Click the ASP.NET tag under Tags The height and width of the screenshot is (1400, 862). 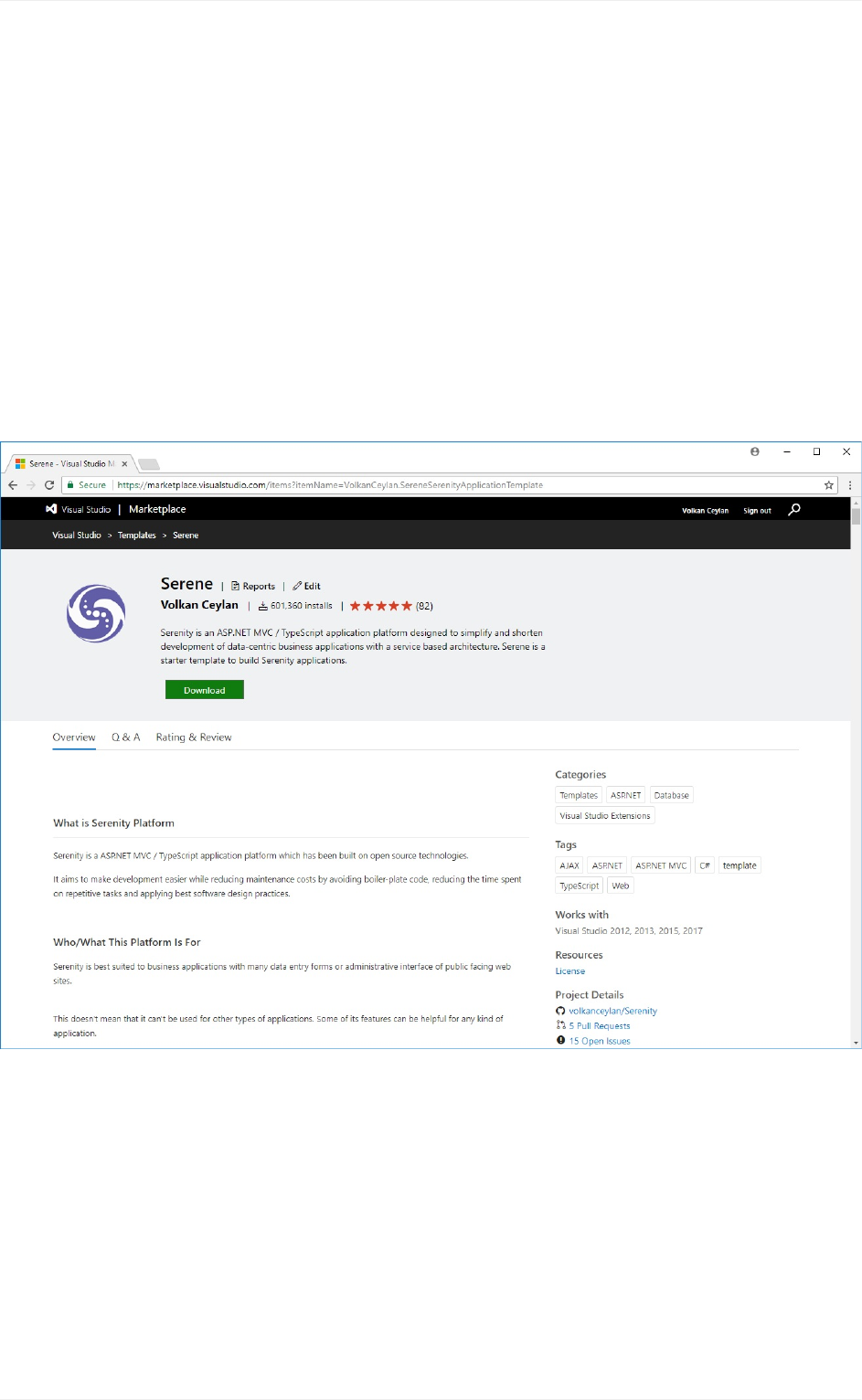pos(607,865)
